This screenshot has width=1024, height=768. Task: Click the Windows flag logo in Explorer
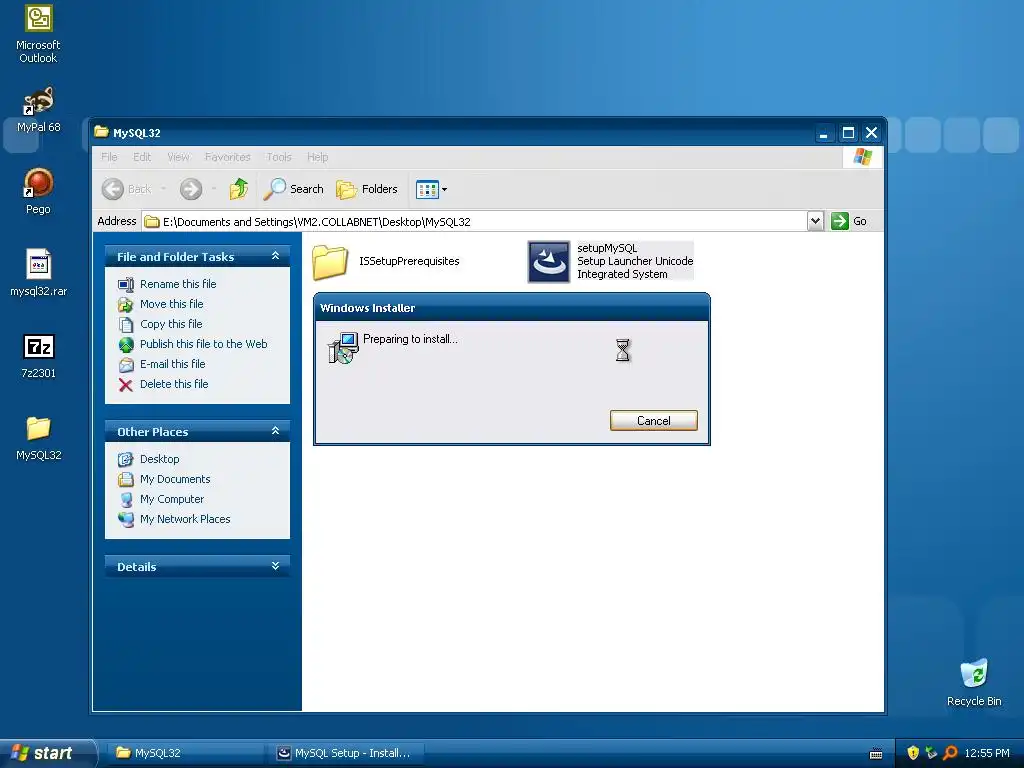(862, 157)
